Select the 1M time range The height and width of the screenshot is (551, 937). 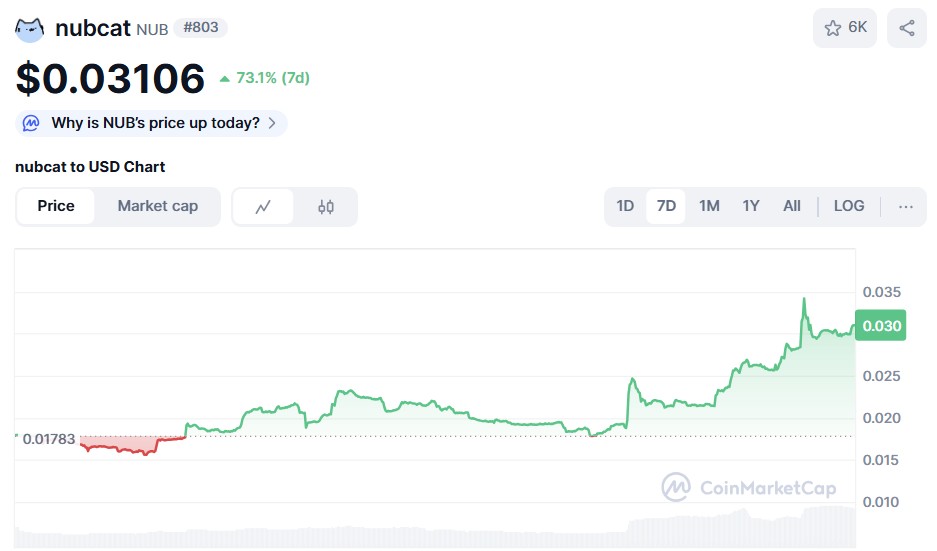click(709, 206)
